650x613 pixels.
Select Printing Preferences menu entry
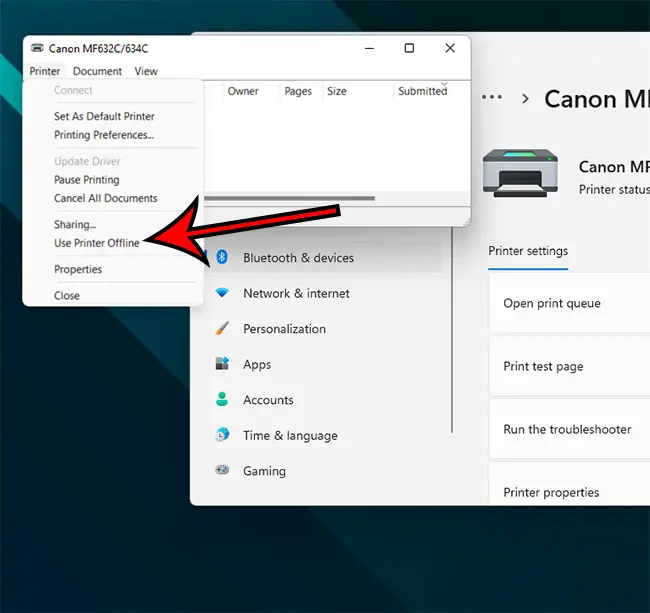point(103,135)
